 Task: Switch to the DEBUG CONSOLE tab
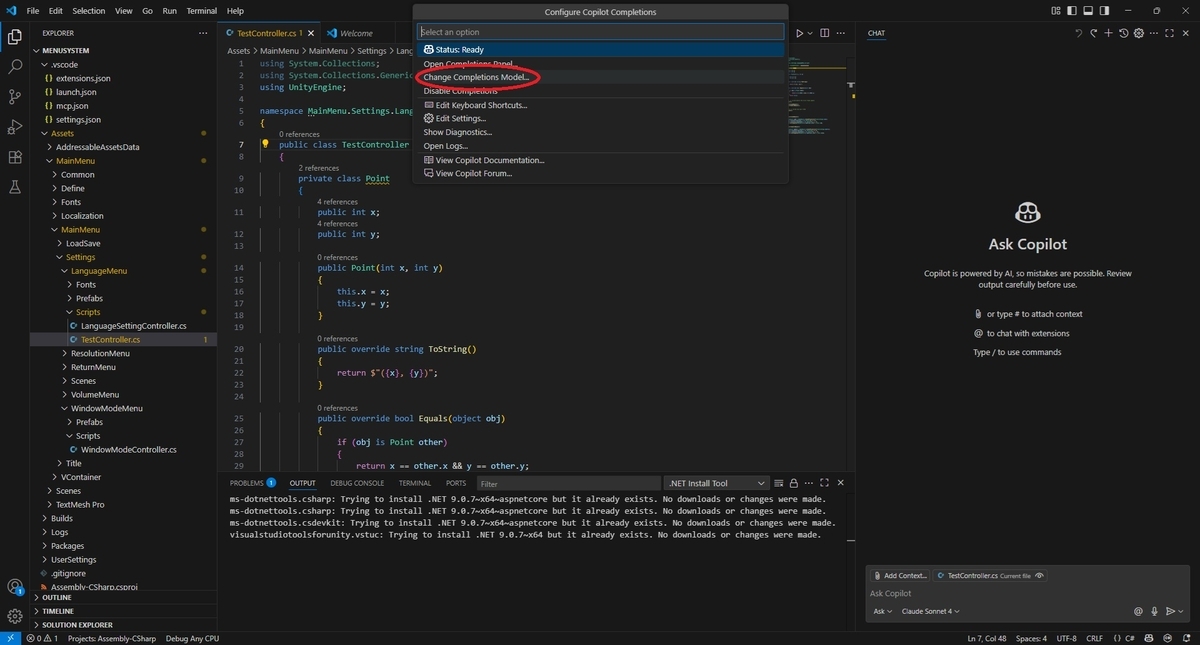357,483
